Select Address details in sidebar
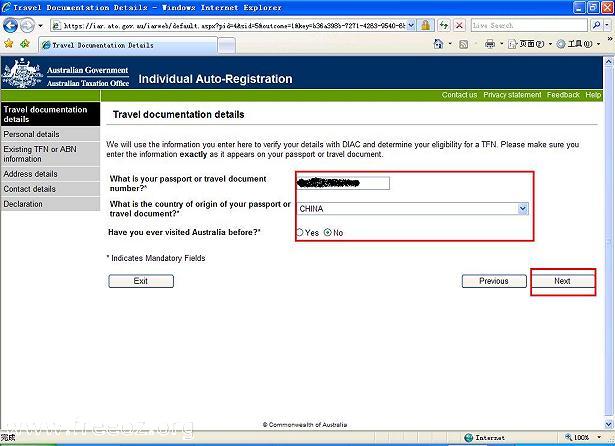The image size is (615, 446). [x=50, y=174]
